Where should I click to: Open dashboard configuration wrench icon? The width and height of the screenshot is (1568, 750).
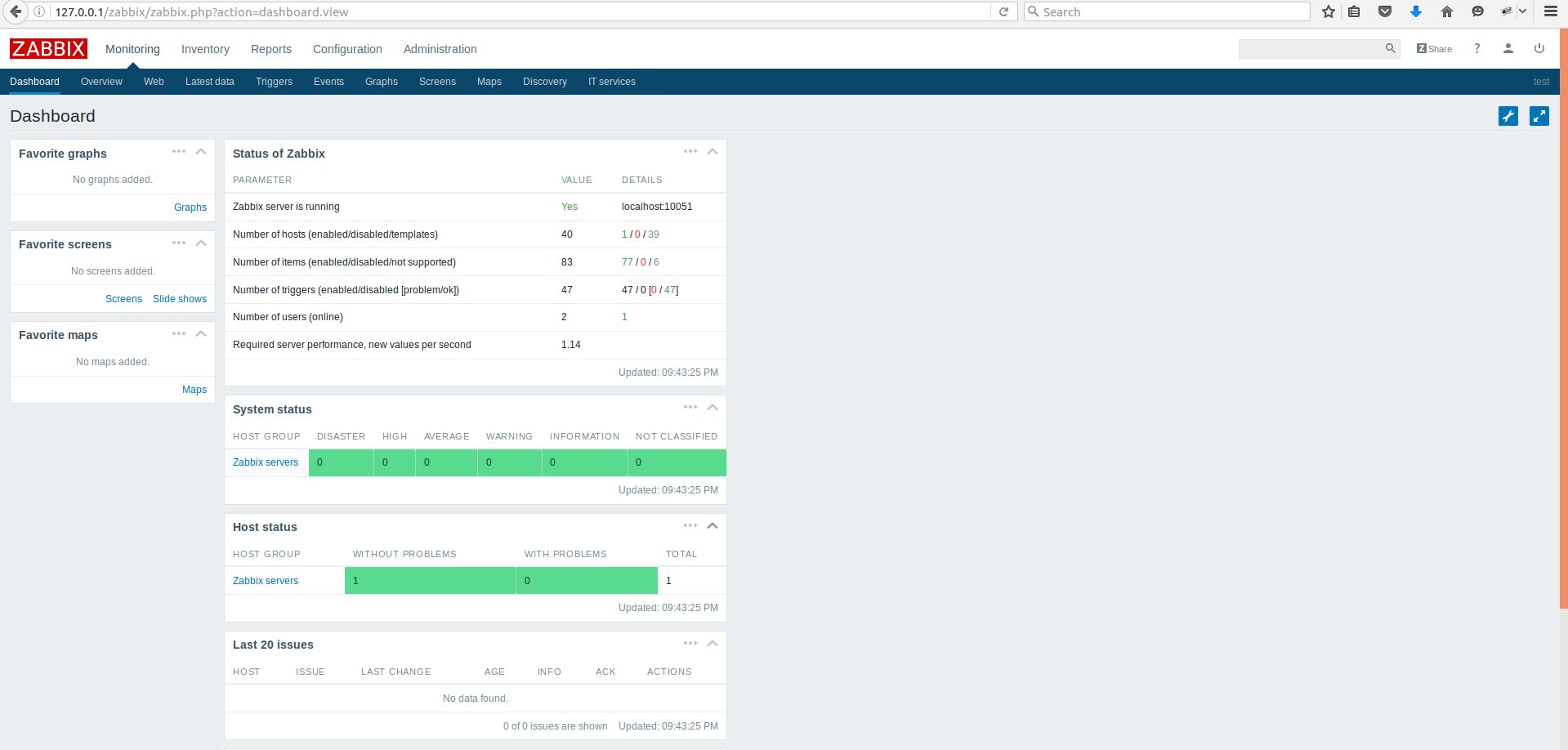pos(1508,116)
